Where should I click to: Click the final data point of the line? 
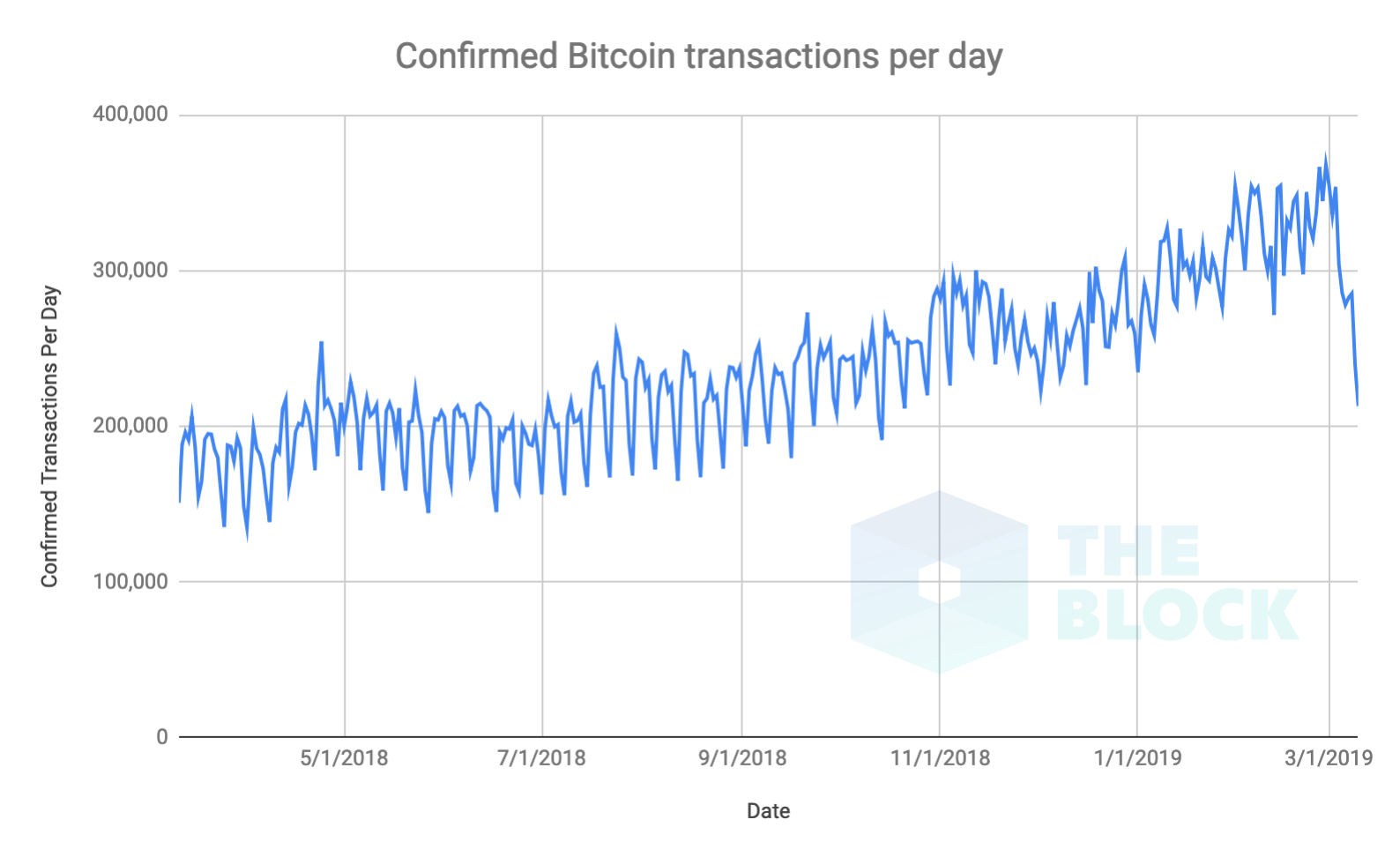point(1357,405)
